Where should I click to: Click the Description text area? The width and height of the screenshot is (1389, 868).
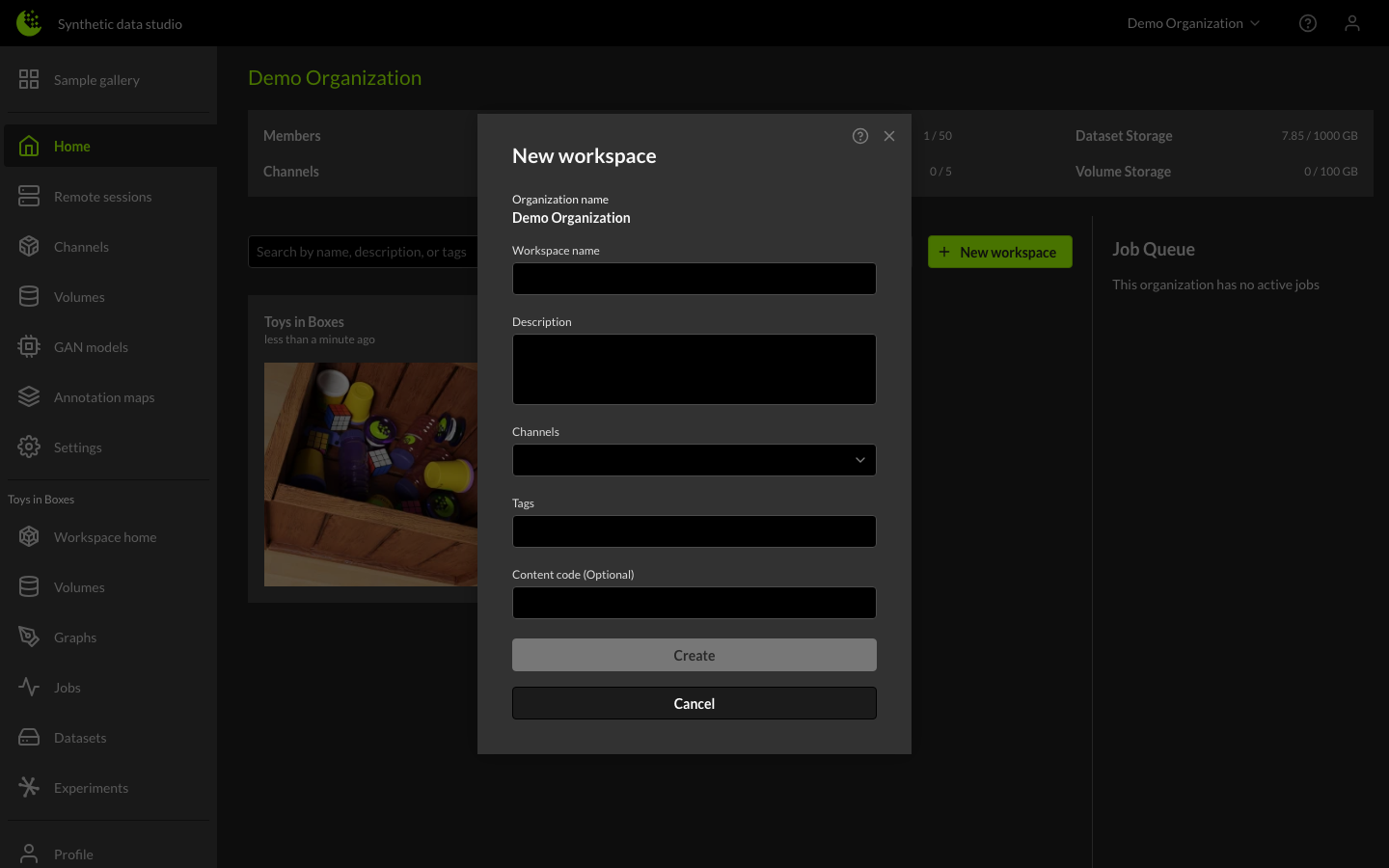(x=694, y=369)
